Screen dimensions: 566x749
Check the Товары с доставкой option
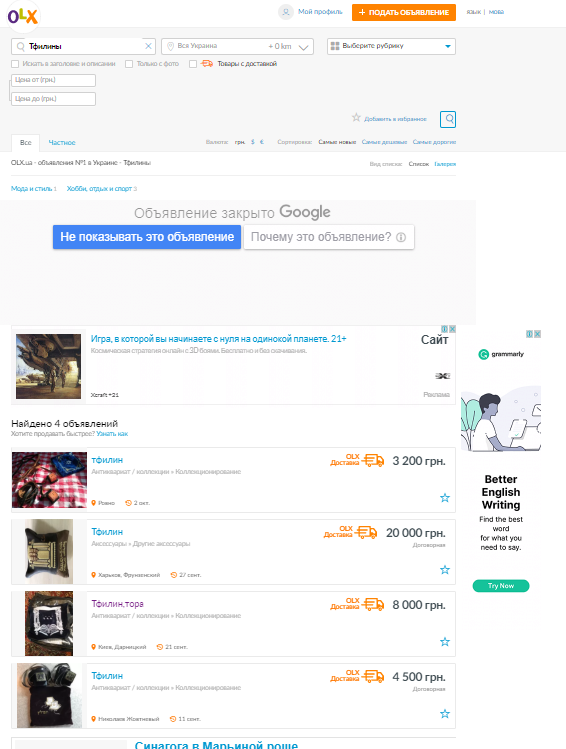click(x=193, y=64)
